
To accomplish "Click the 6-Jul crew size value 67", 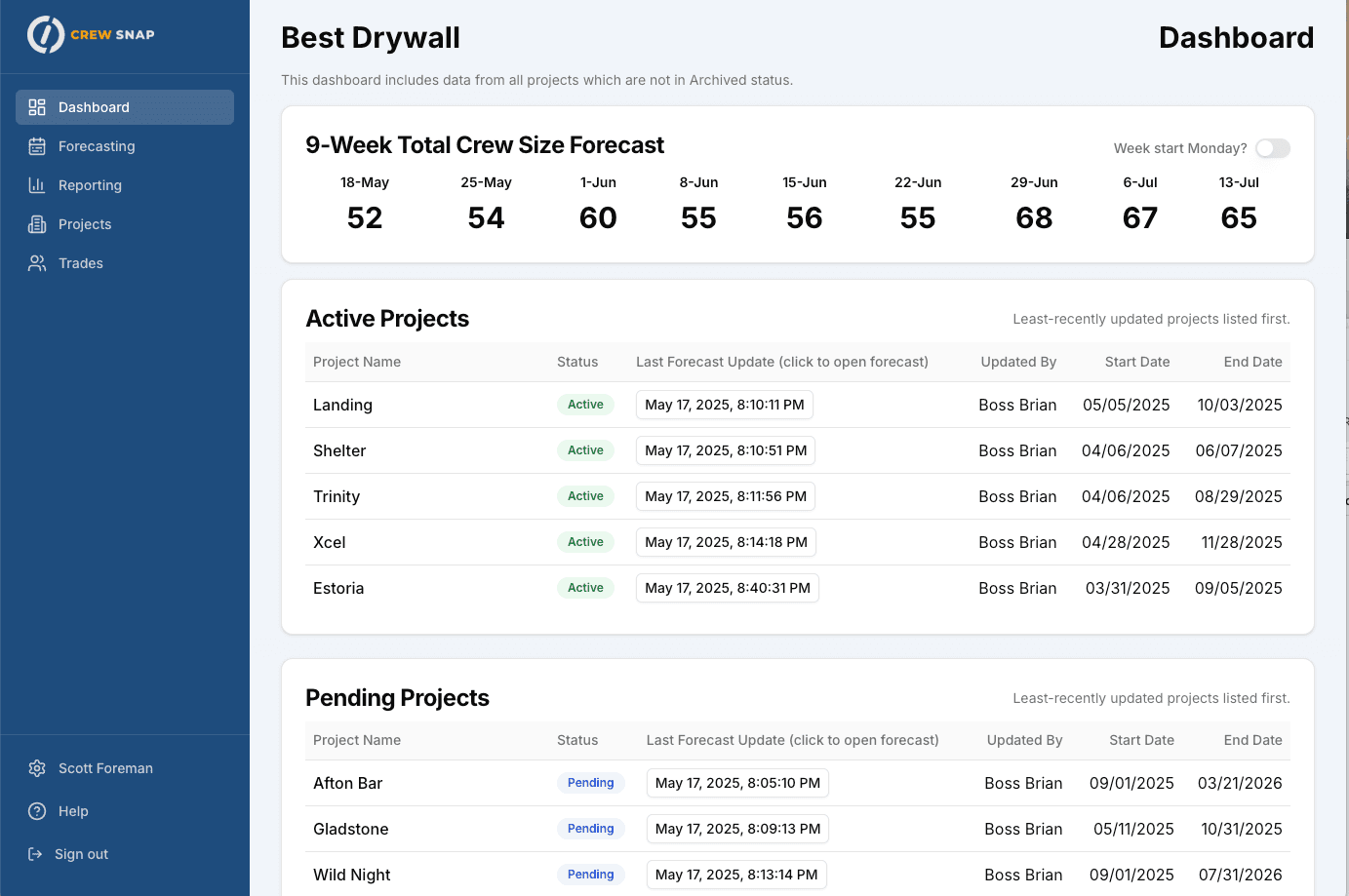I will pyautogui.click(x=1140, y=217).
